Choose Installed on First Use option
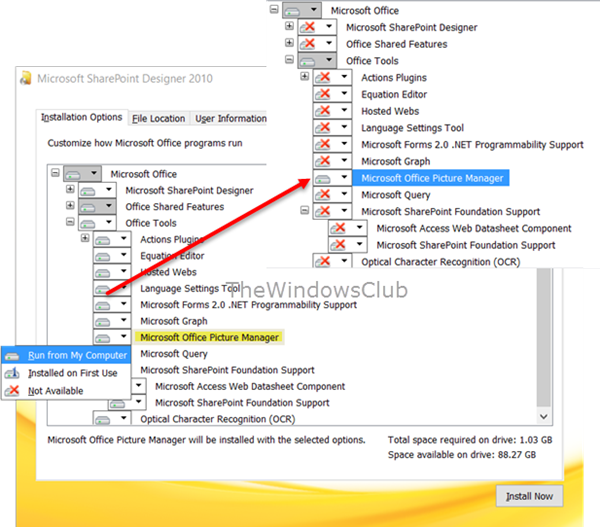Viewport: 600px width, 527px height. 66,373
